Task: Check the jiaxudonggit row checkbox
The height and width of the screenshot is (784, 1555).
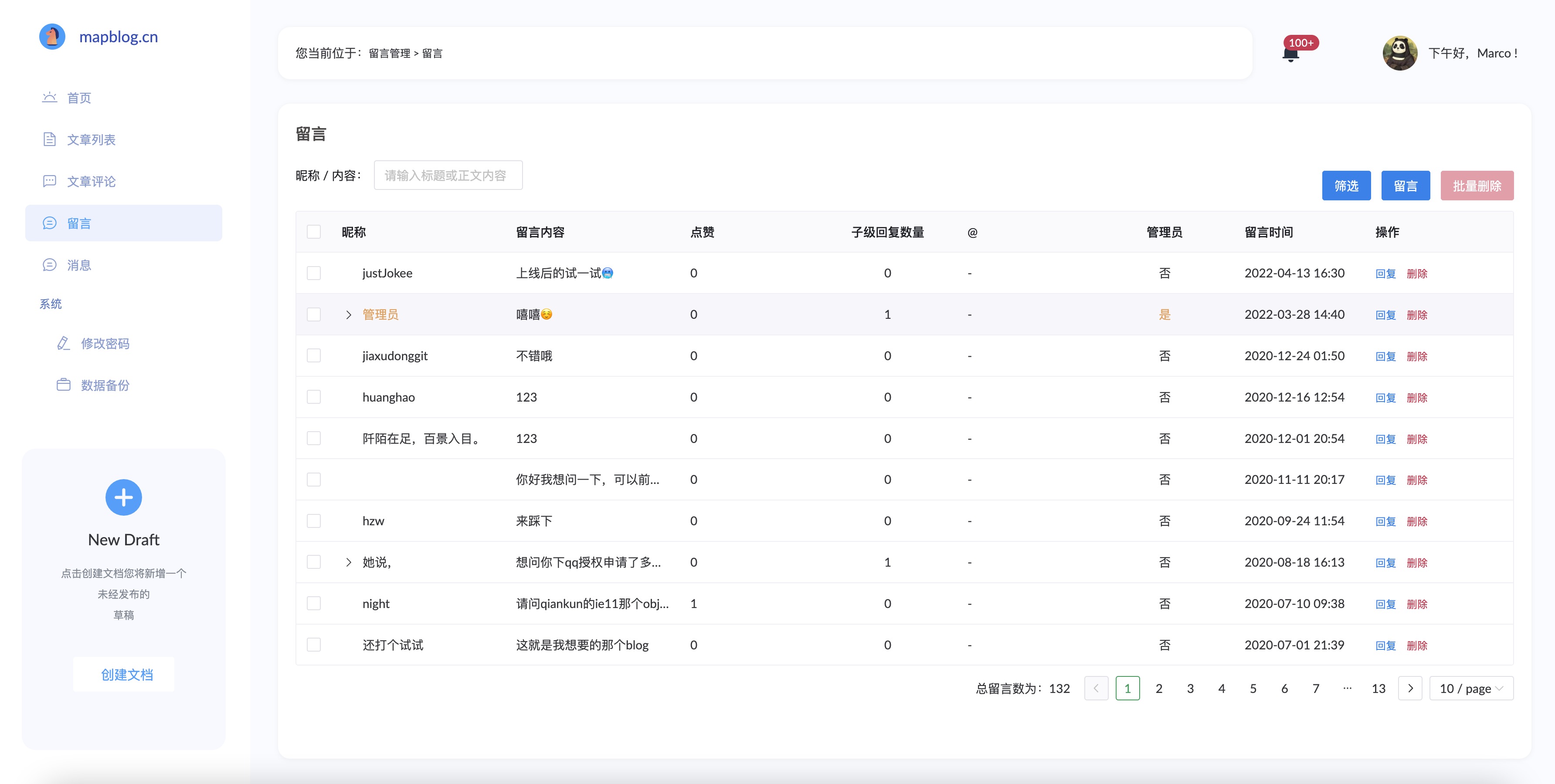Action: [314, 356]
